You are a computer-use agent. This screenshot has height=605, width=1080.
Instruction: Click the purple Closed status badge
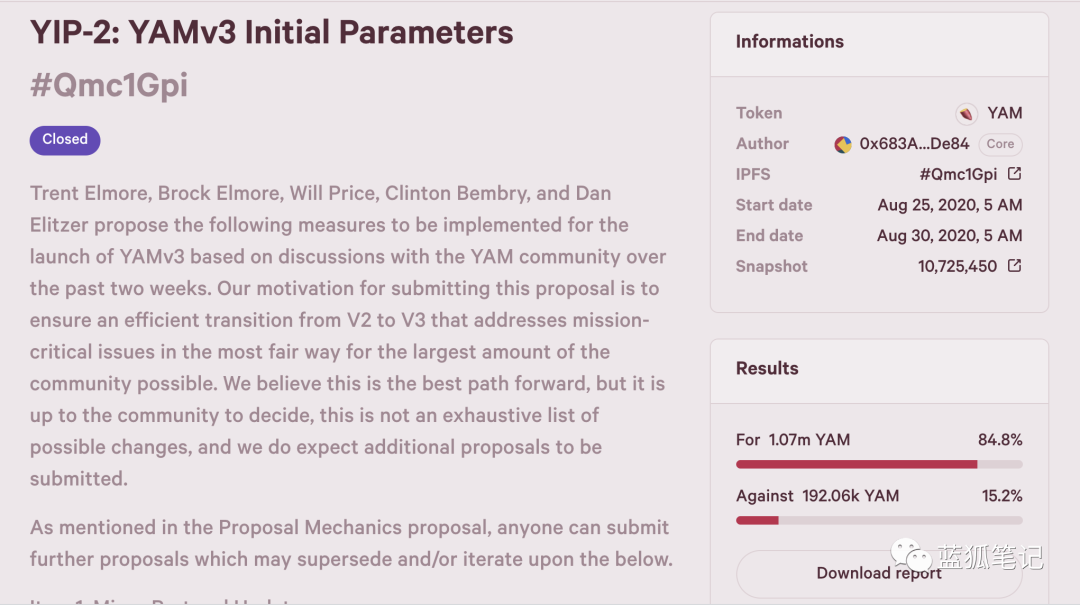(65, 140)
